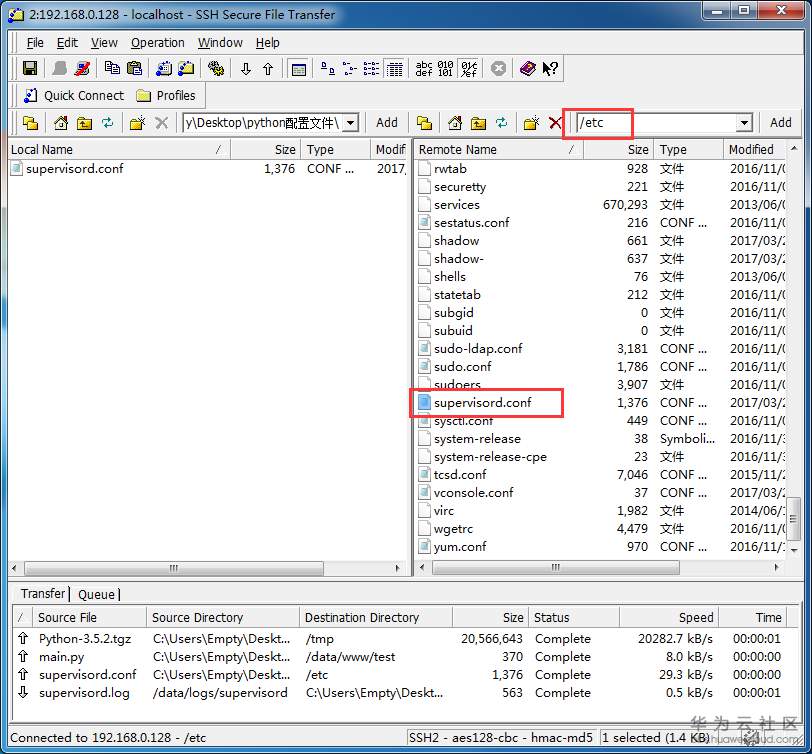Screen dimensions: 812x754
Task: Open the Window menu
Action: tap(220, 42)
